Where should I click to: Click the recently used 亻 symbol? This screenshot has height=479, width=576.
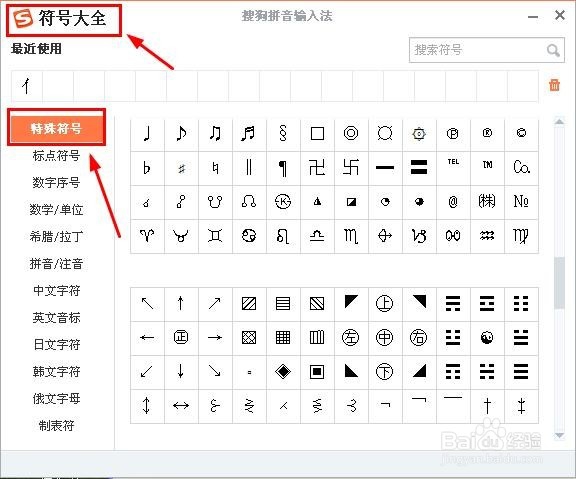(x=26, y=86)
